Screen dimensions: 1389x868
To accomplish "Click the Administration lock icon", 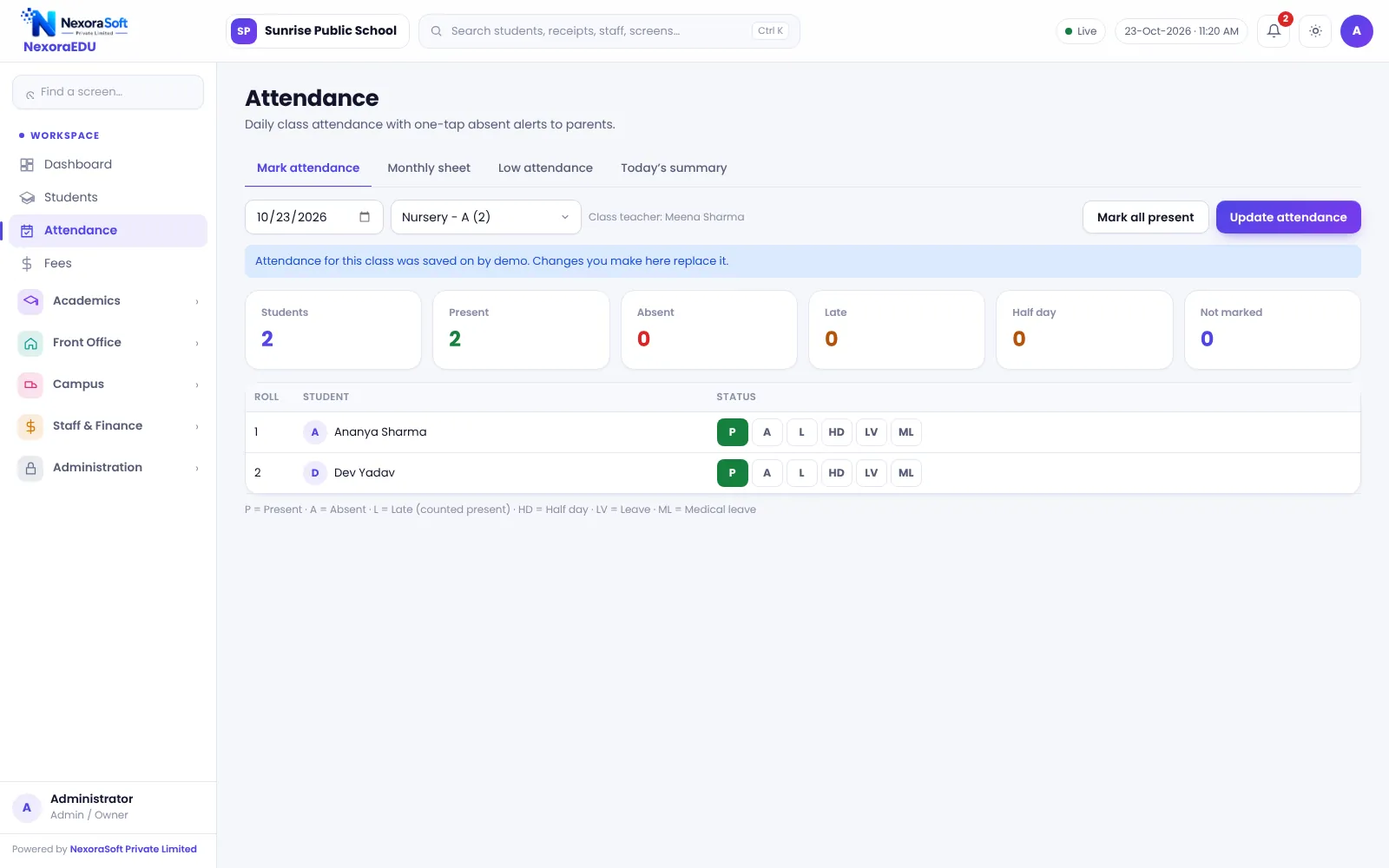I will [x=30, y=468].
